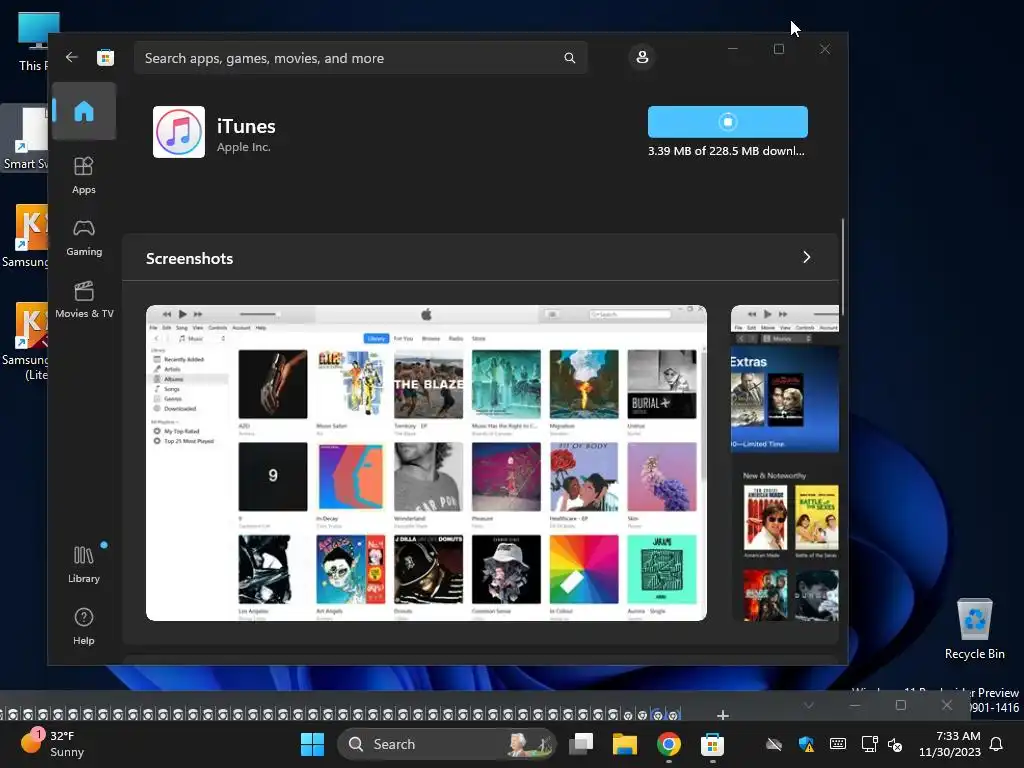The image size is (1024, 768).
Task: Expand the Screenshots section chevron
Action: click(x=807, y=257)
